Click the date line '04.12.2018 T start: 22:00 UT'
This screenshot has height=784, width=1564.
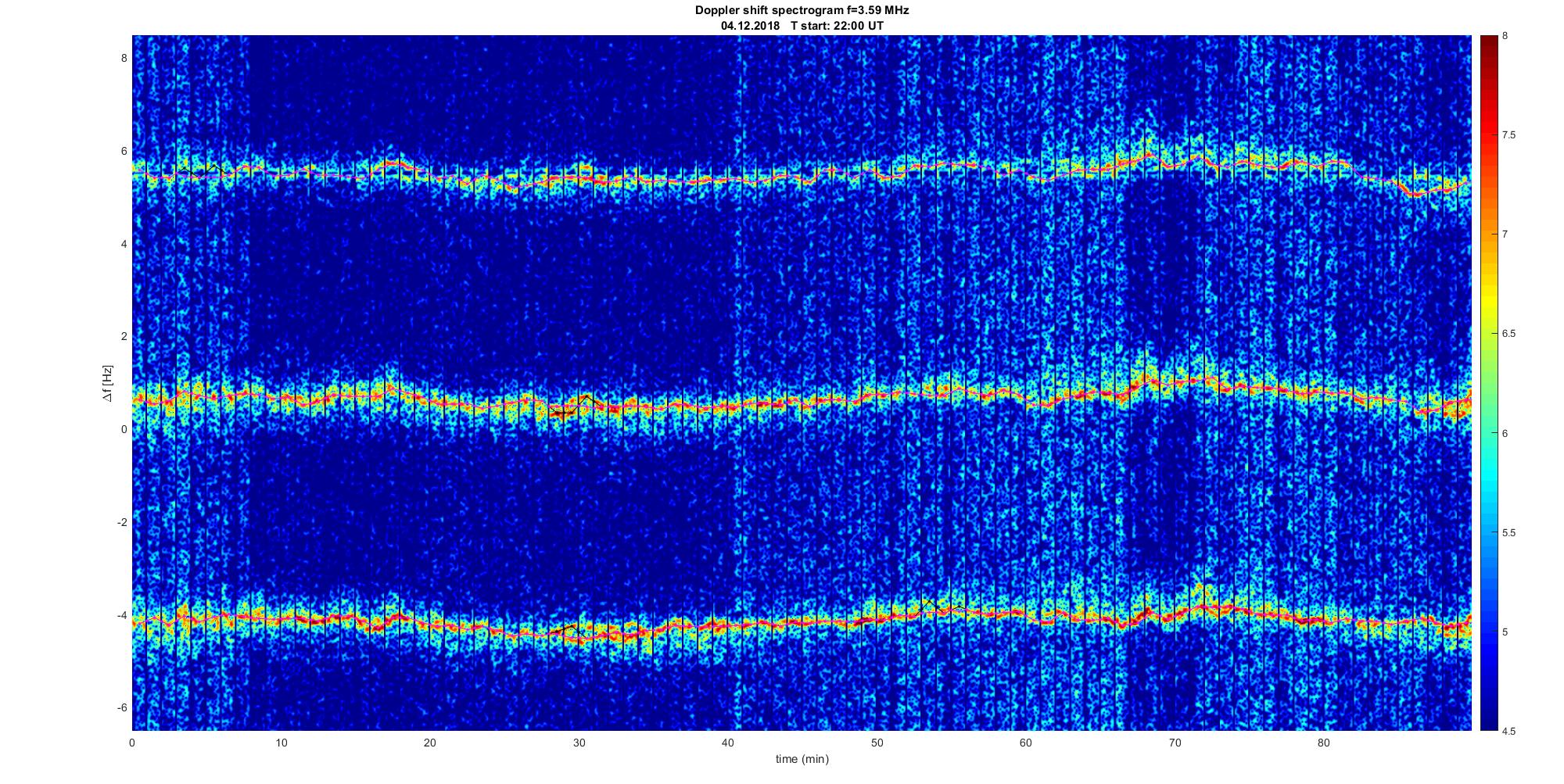[x=802, y=25]
